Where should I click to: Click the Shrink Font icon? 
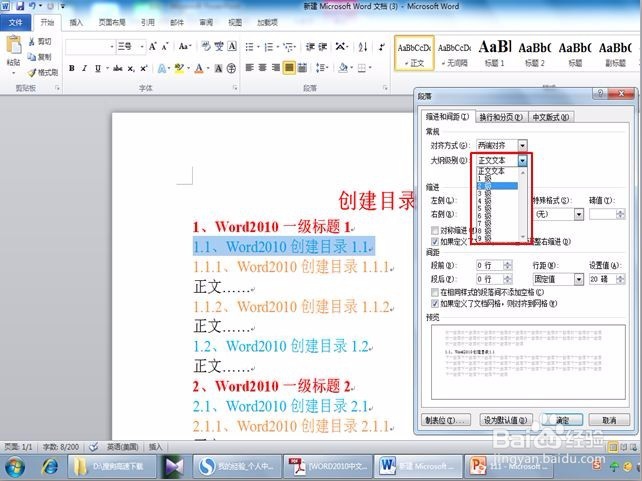click(x=165, y=47)
